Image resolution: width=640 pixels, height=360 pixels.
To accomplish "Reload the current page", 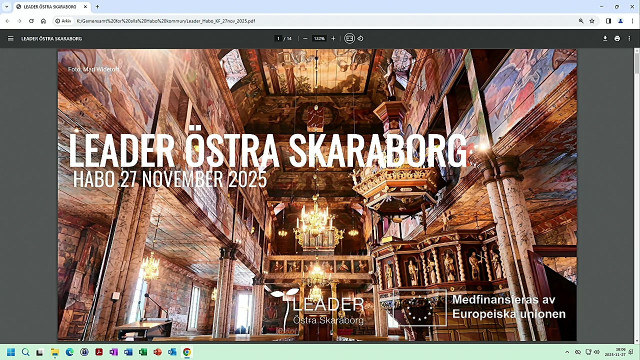I will (x=31, y=21).
